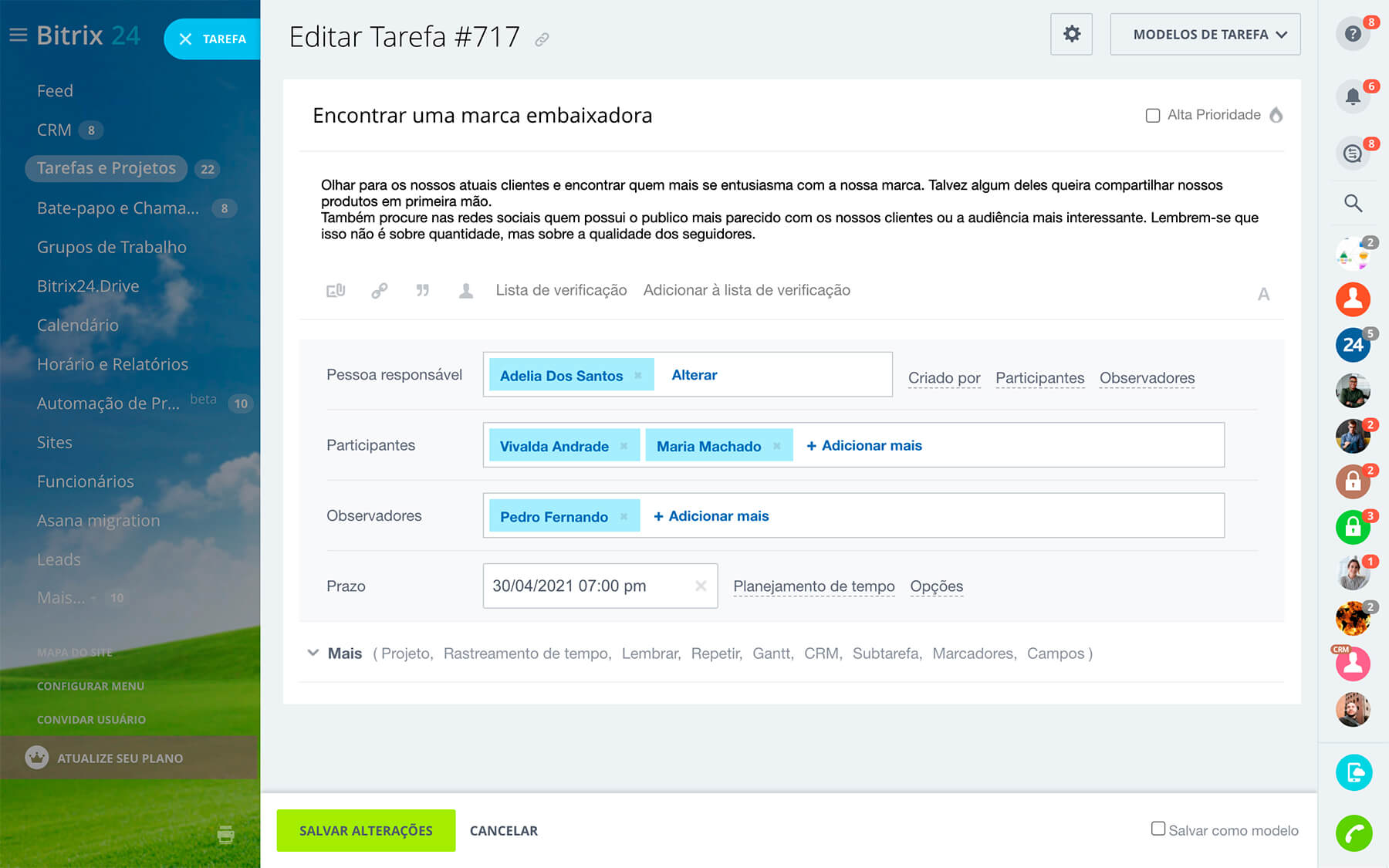
Task: Toggle text formatting with the A icon
Action: (1263, 294)
